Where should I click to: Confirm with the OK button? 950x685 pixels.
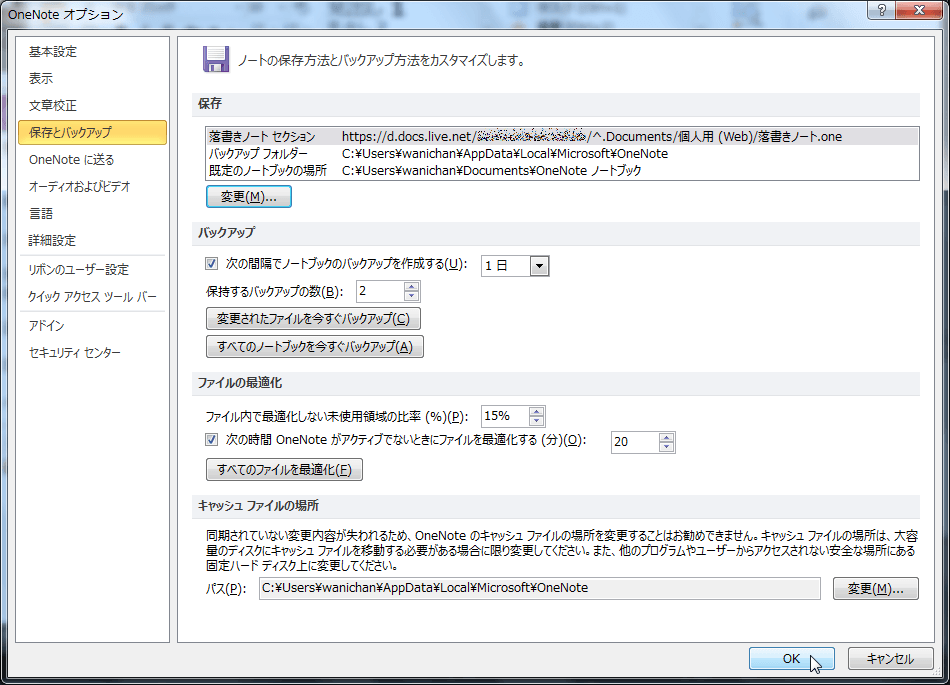[791, 659]
